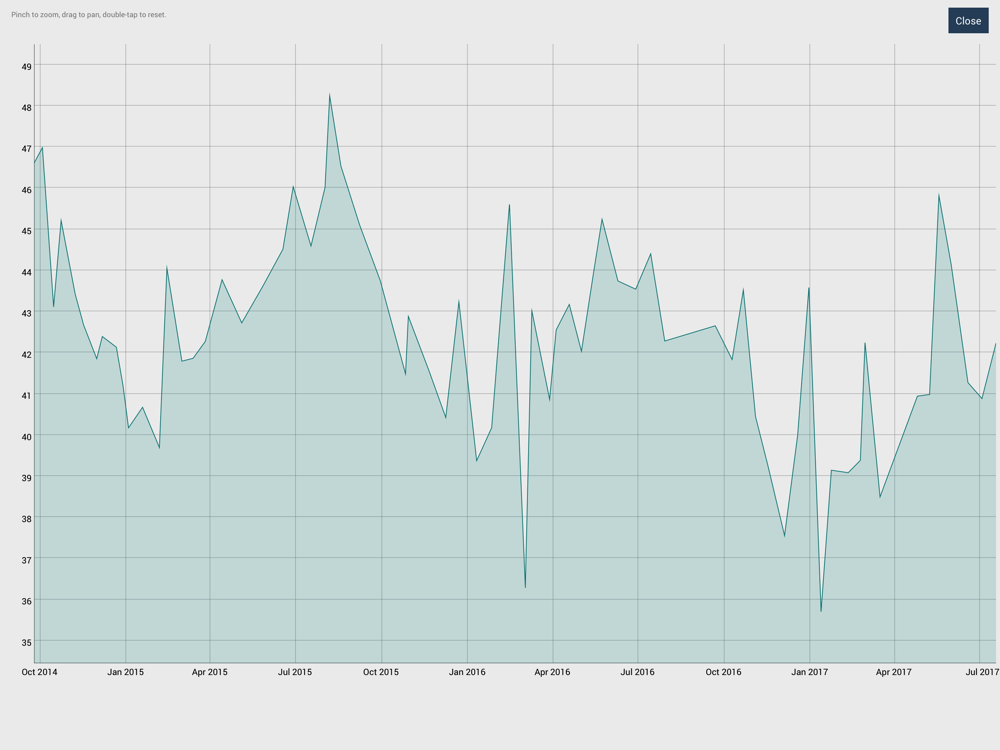Click the y-axis value 39

pyautogui.click(x=26, y=477)
